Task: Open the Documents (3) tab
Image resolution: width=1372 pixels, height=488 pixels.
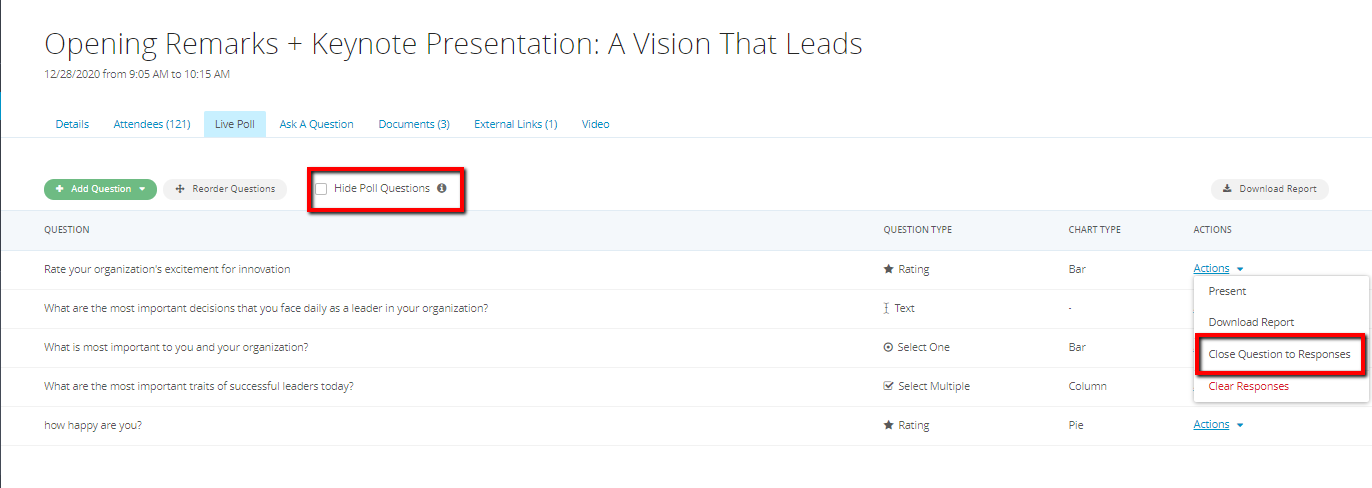Action: click(x=414, y=124)
